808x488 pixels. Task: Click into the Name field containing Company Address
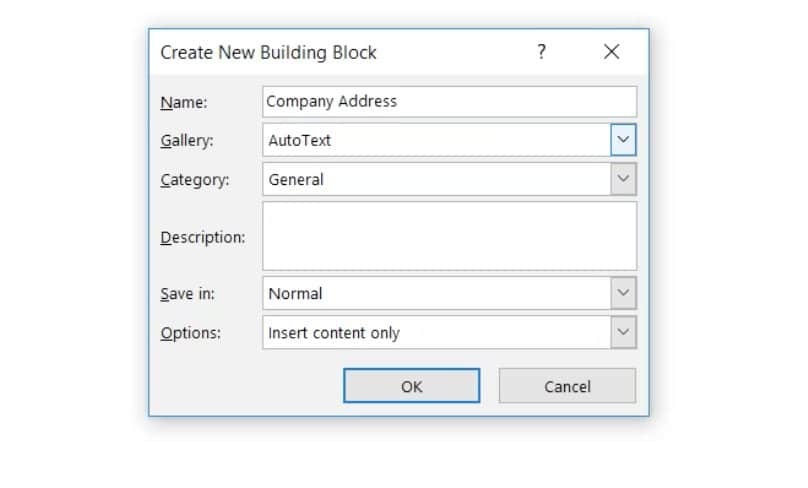(x=449, y=101)
